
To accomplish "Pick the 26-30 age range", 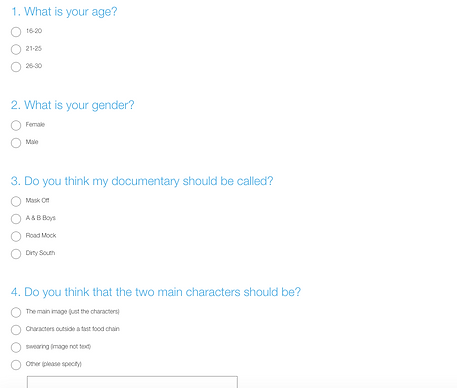I will (16, 67).
